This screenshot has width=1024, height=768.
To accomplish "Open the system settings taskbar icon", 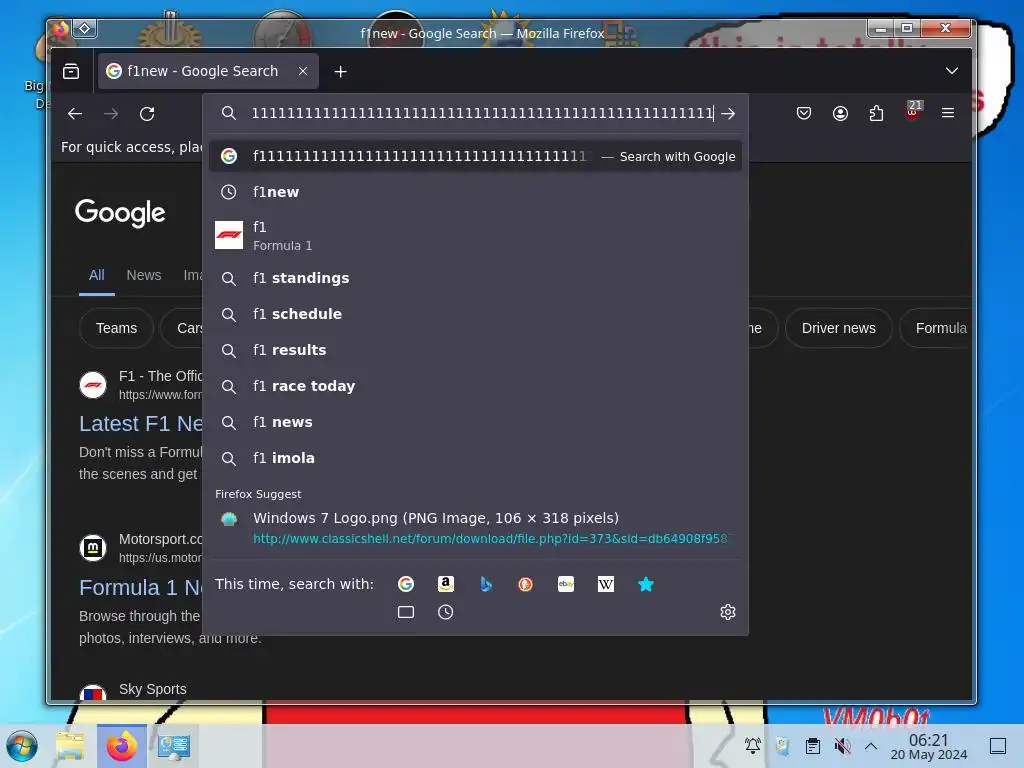I will pyautogui.click(x=174, y=746).
